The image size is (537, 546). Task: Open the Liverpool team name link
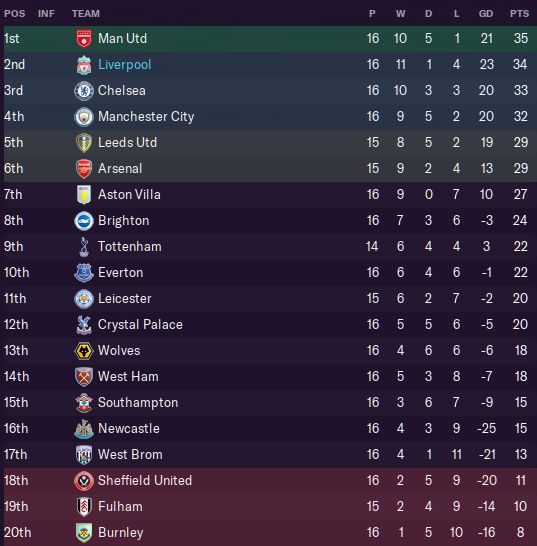125,64
